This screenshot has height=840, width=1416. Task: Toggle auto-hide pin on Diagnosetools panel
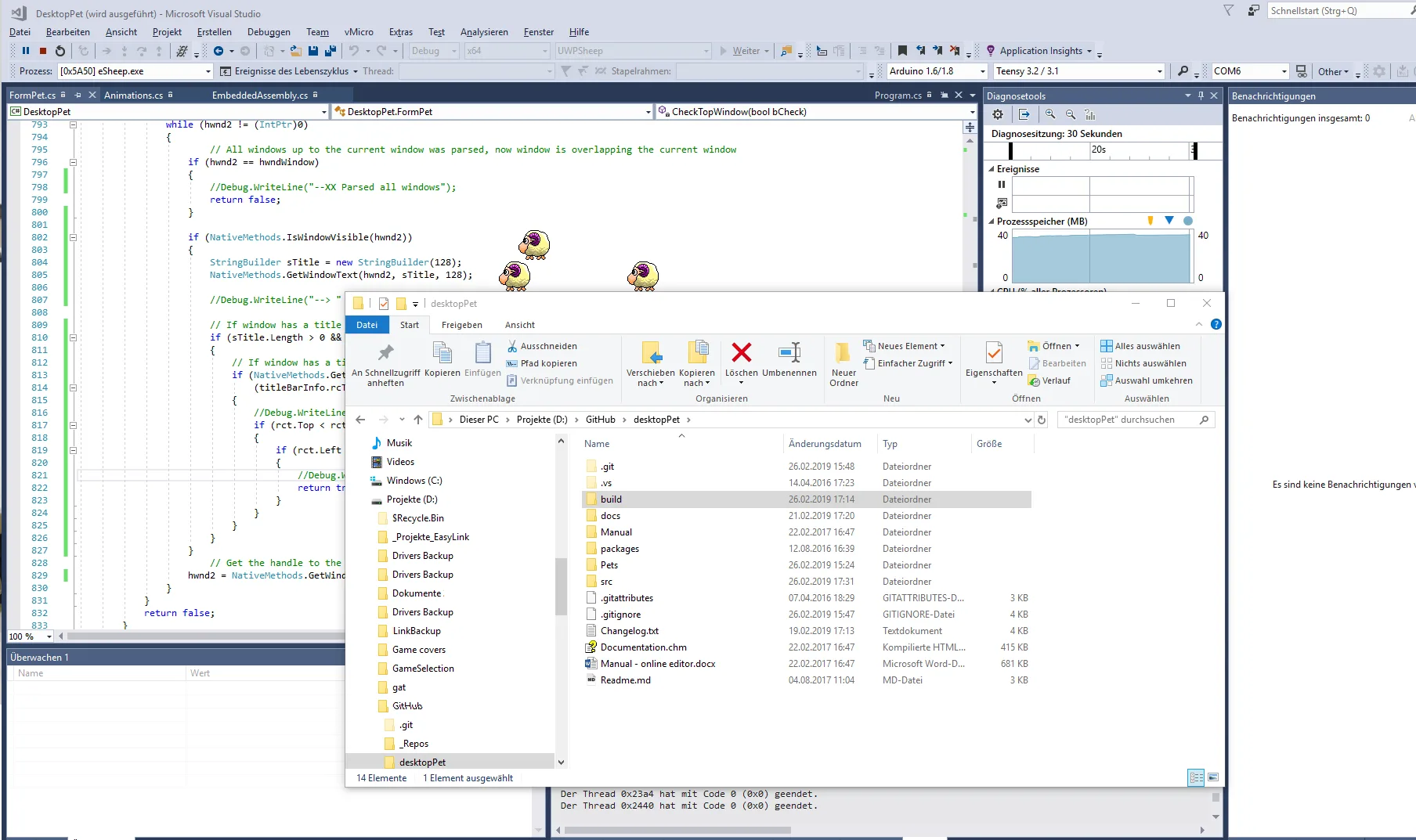tap(1201, 96)
